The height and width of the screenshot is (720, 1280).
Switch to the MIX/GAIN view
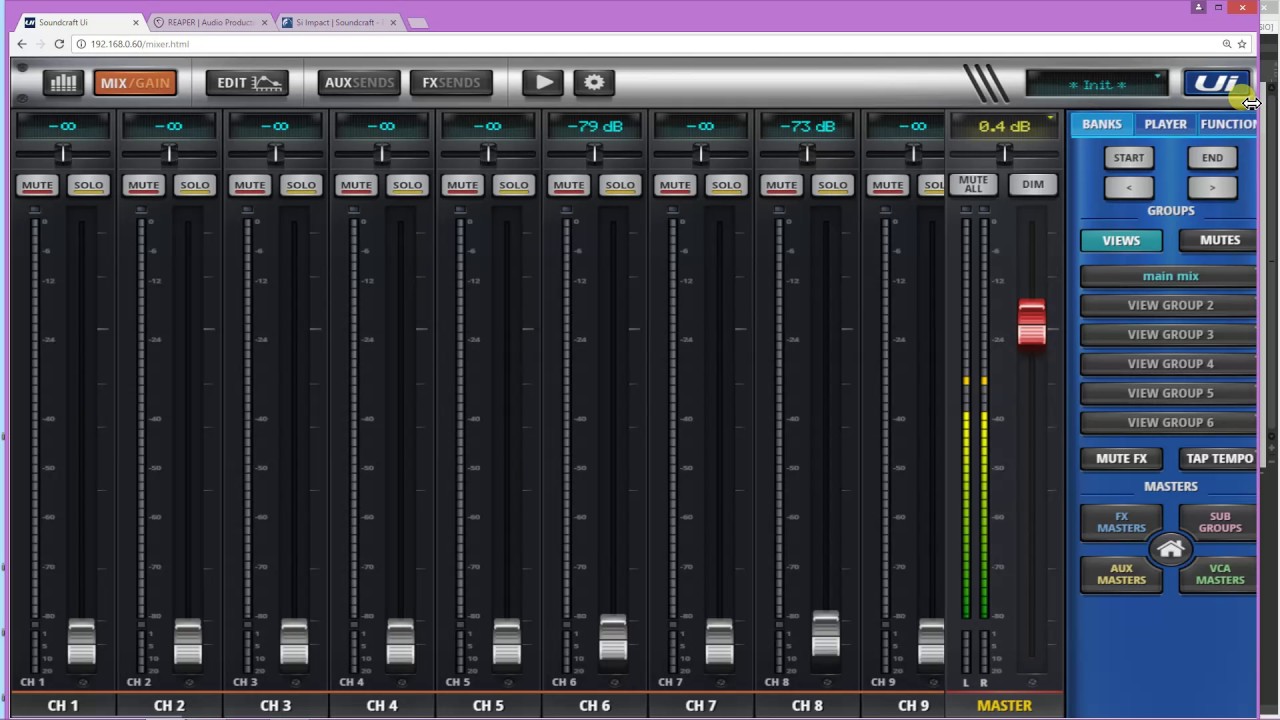pyautogui.click(x=135, y=83)
